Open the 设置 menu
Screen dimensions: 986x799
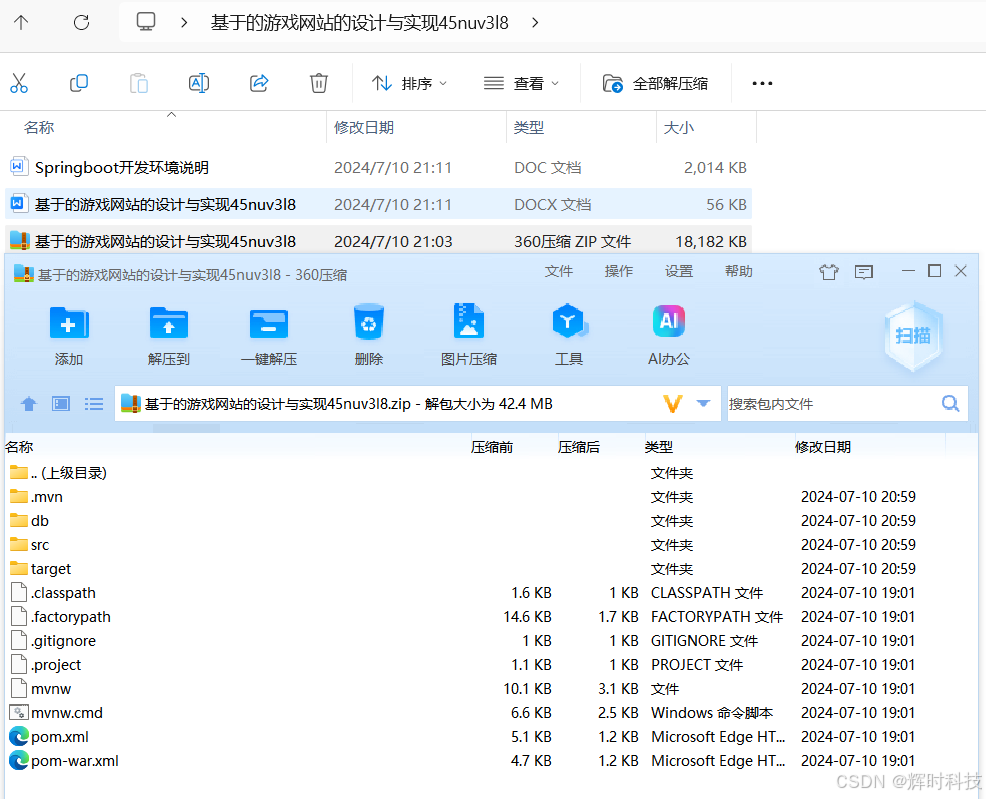679,270
